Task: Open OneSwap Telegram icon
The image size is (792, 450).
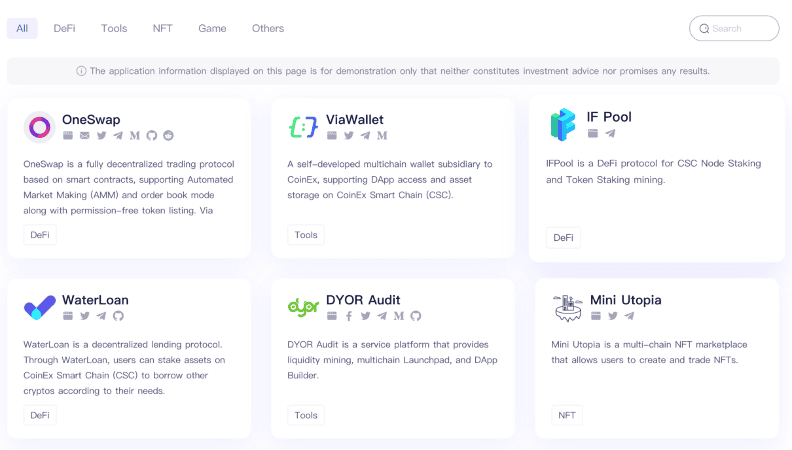Action: [118, 135]
